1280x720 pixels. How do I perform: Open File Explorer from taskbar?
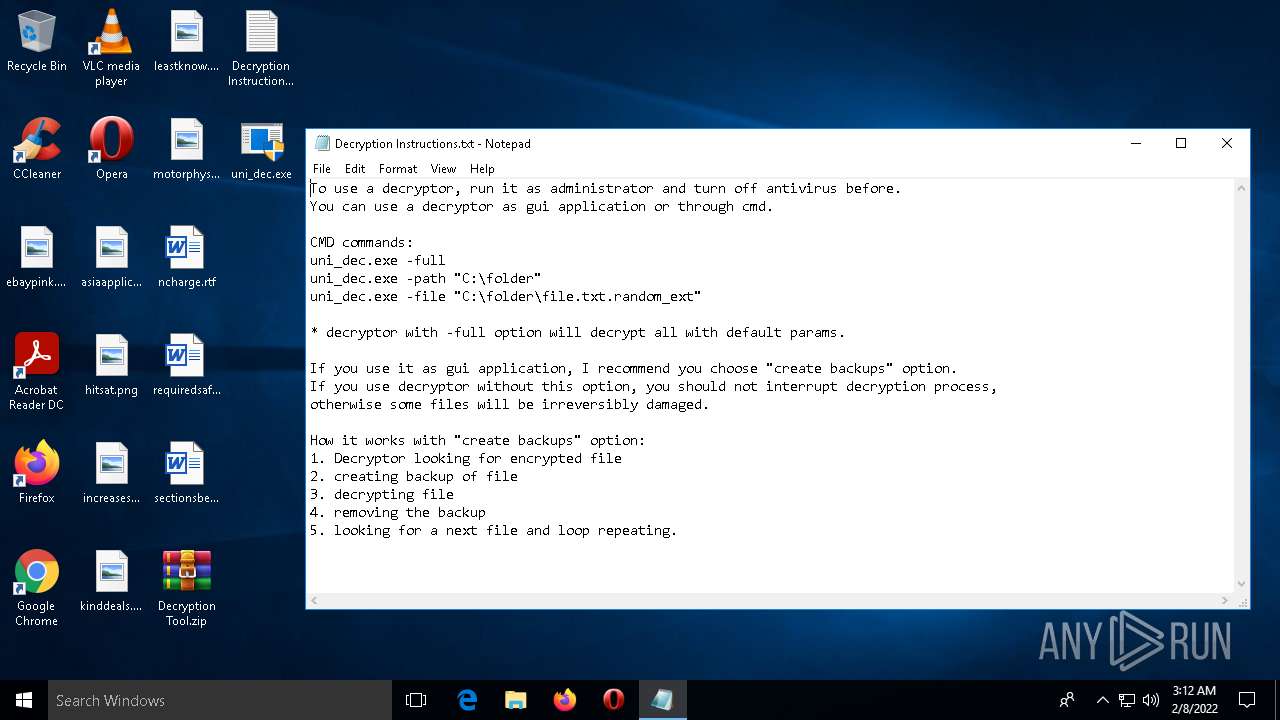[x=515, y=700]
